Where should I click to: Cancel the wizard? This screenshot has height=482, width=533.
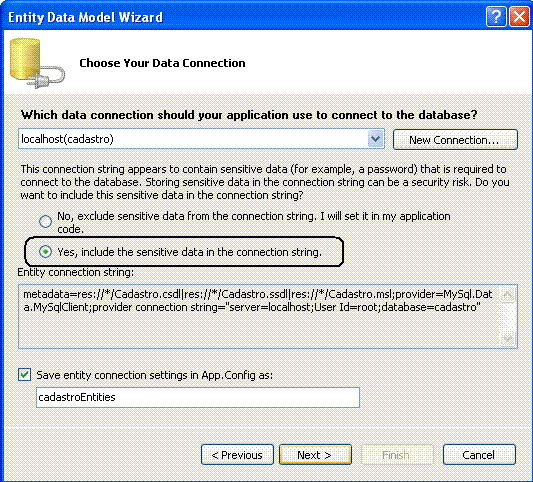coord(479,454)
